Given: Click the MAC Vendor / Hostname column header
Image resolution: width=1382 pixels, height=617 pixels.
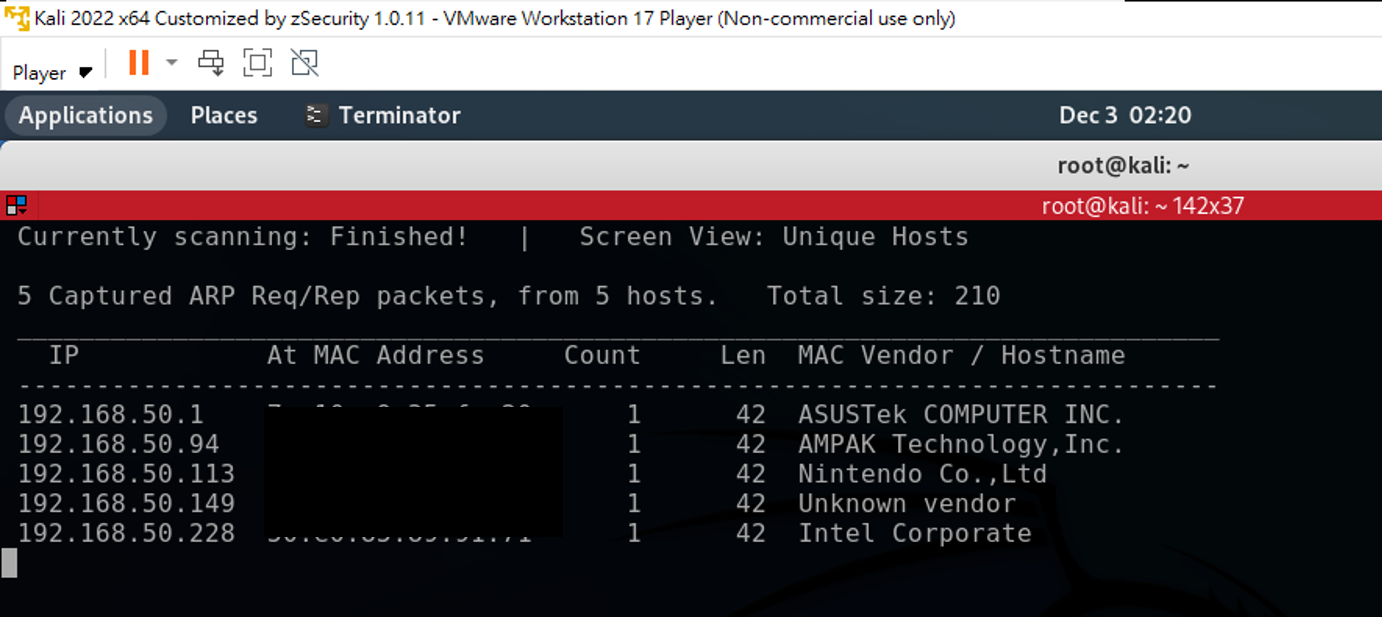Looking at the screenshot, I should [x=960, y=355].
